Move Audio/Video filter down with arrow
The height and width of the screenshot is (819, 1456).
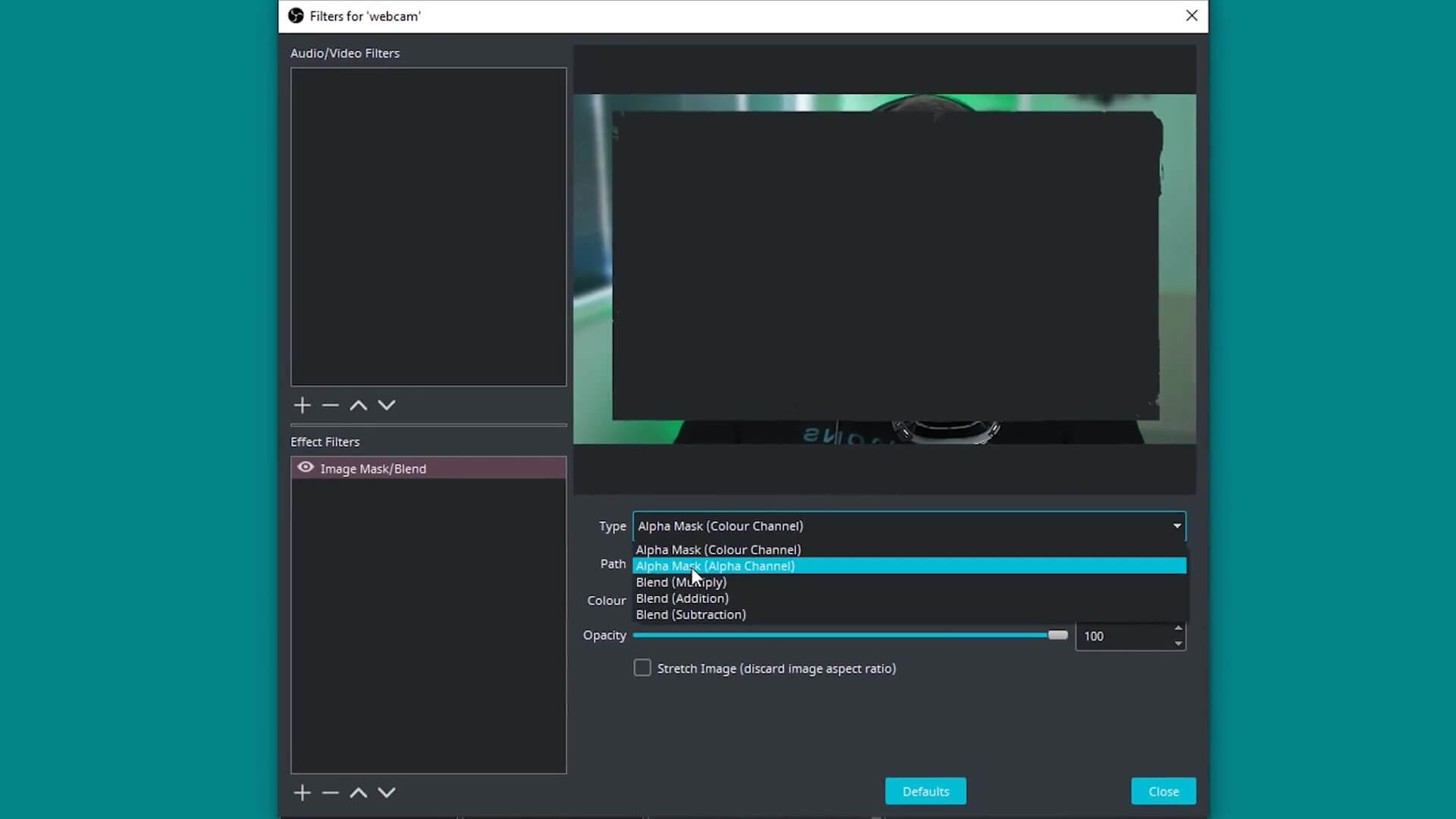(387, 405)
